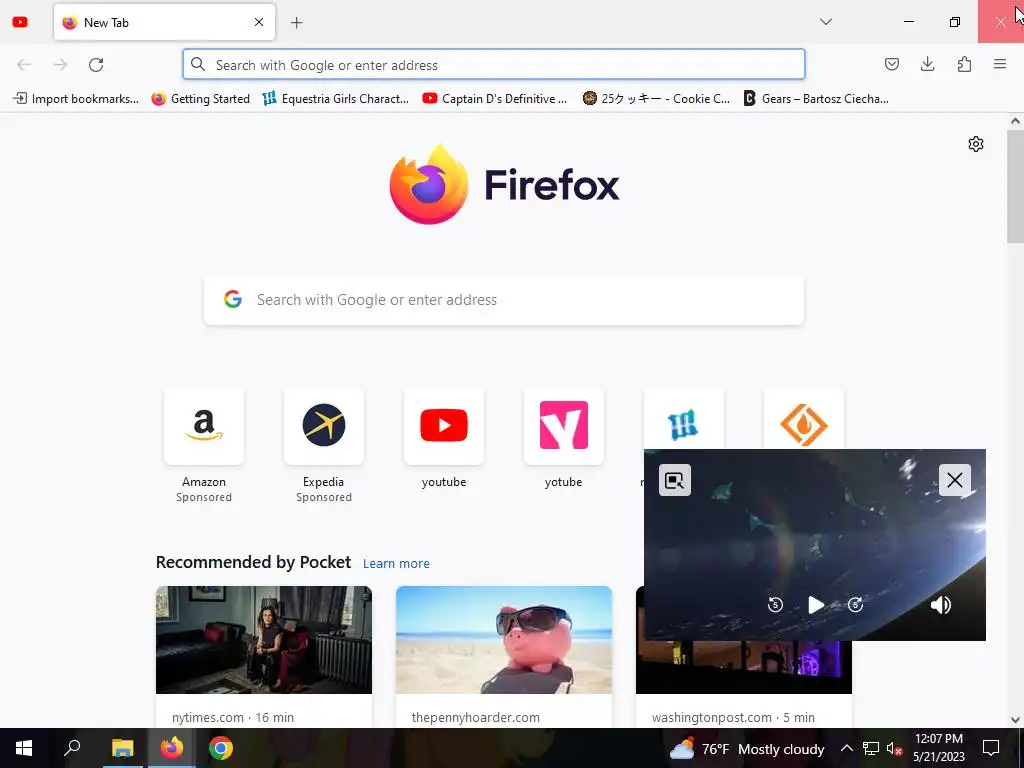Open the Windows Start menu

pos(24,748)
